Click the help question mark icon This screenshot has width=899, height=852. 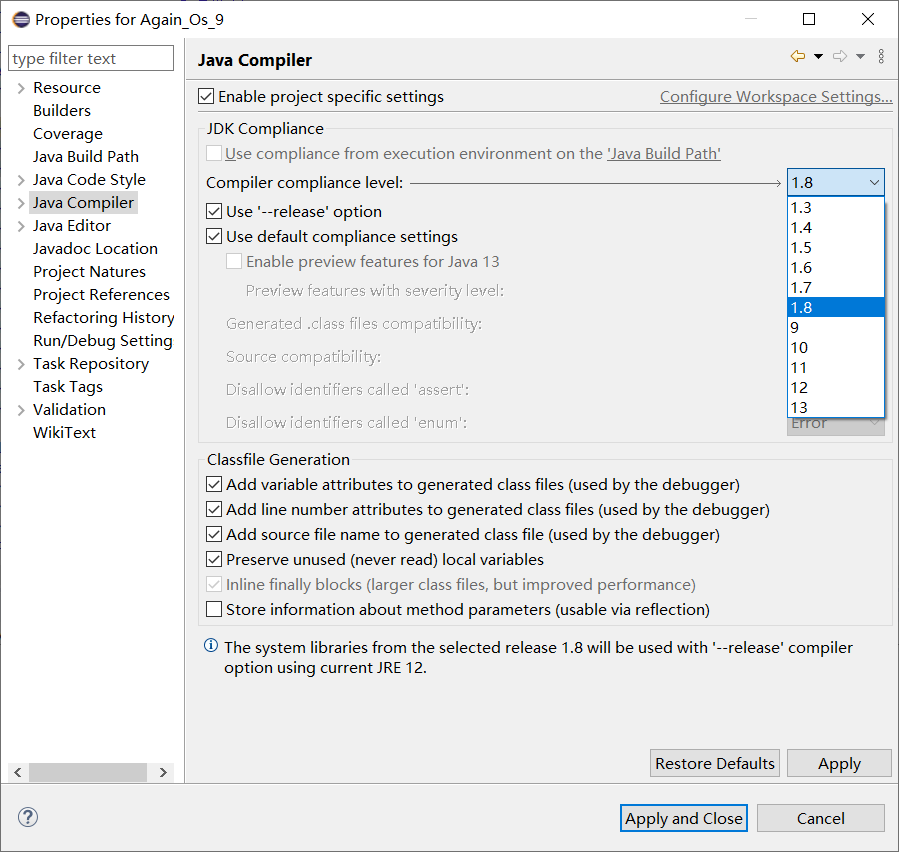[27, 818]
